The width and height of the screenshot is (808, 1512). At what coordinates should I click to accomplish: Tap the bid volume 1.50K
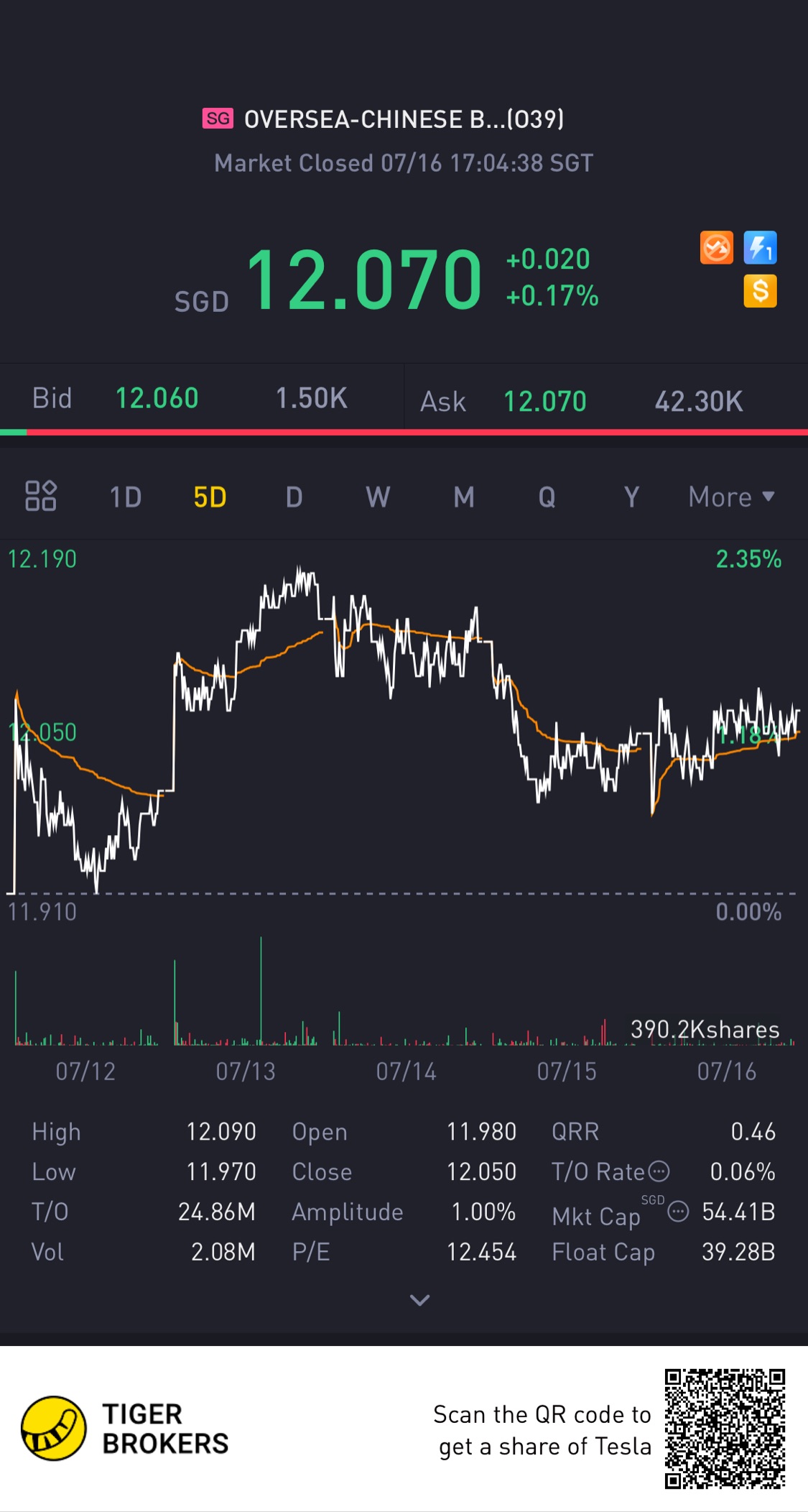(312, 398)
